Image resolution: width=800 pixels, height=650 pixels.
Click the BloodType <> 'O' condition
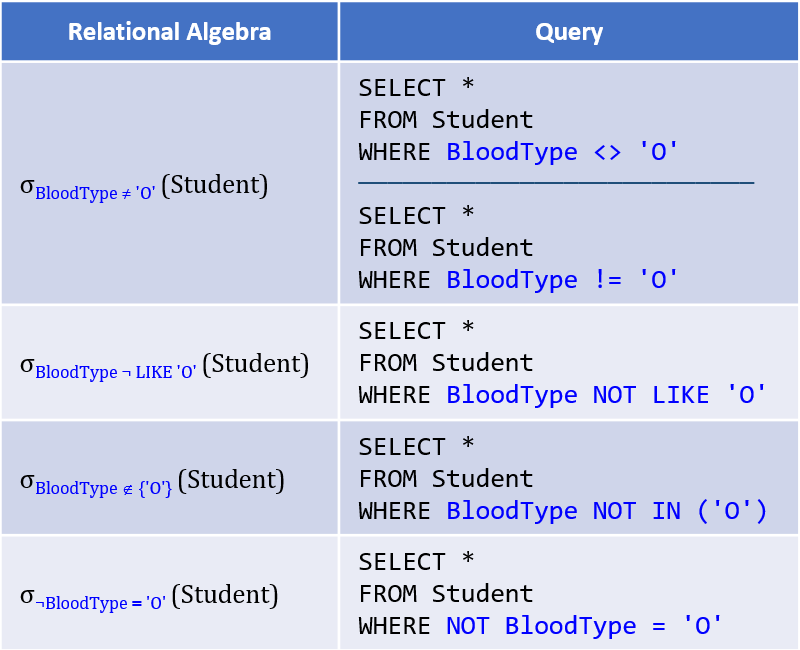(562, 152)
